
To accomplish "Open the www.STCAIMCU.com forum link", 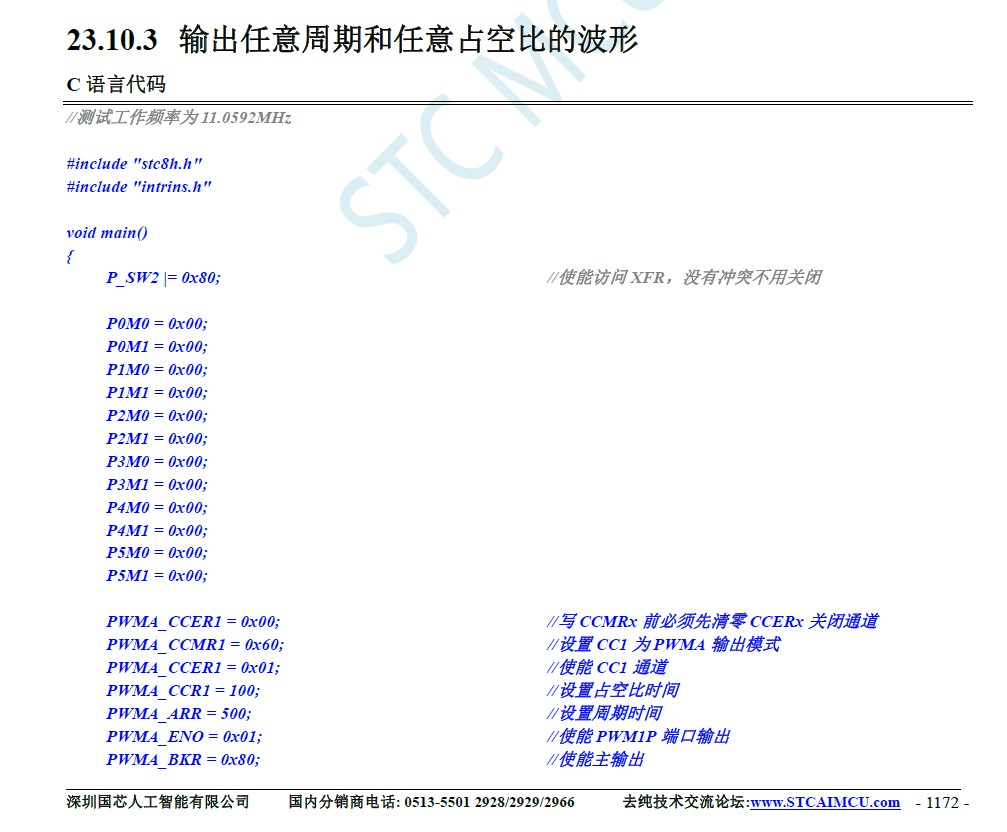I will [x=825, y=802].
